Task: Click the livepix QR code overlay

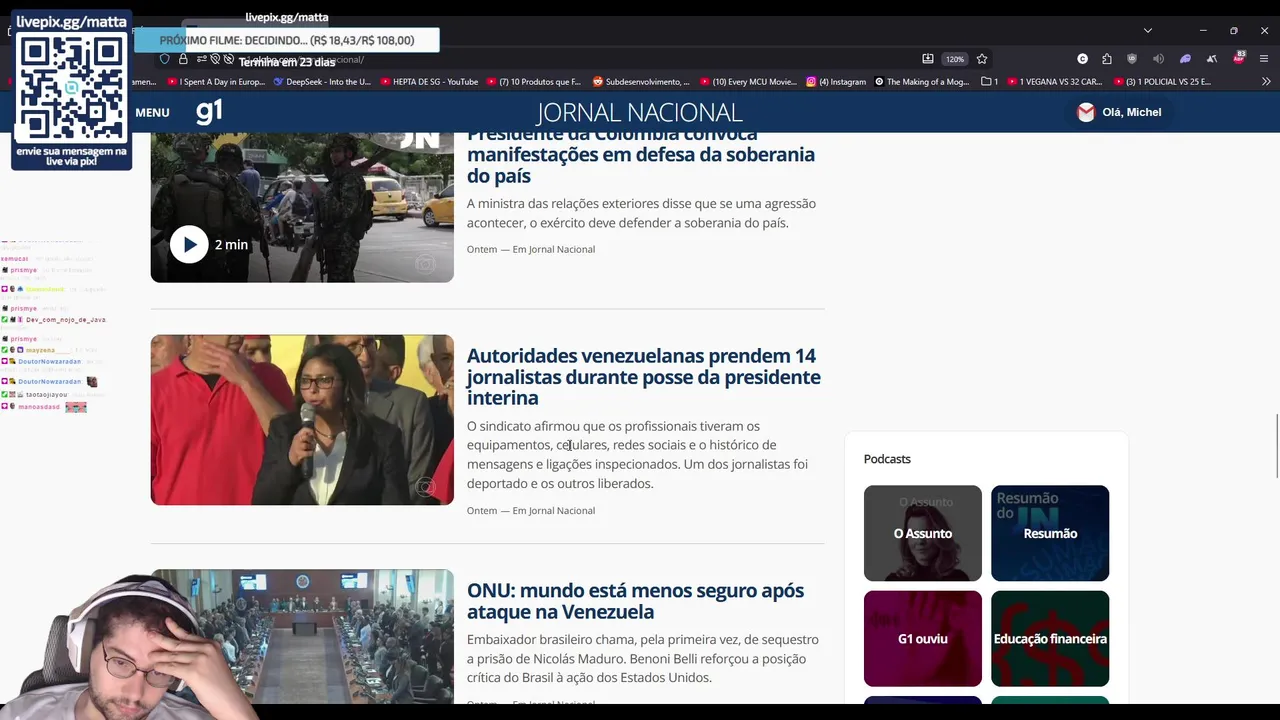Action: tap(71, 89)
